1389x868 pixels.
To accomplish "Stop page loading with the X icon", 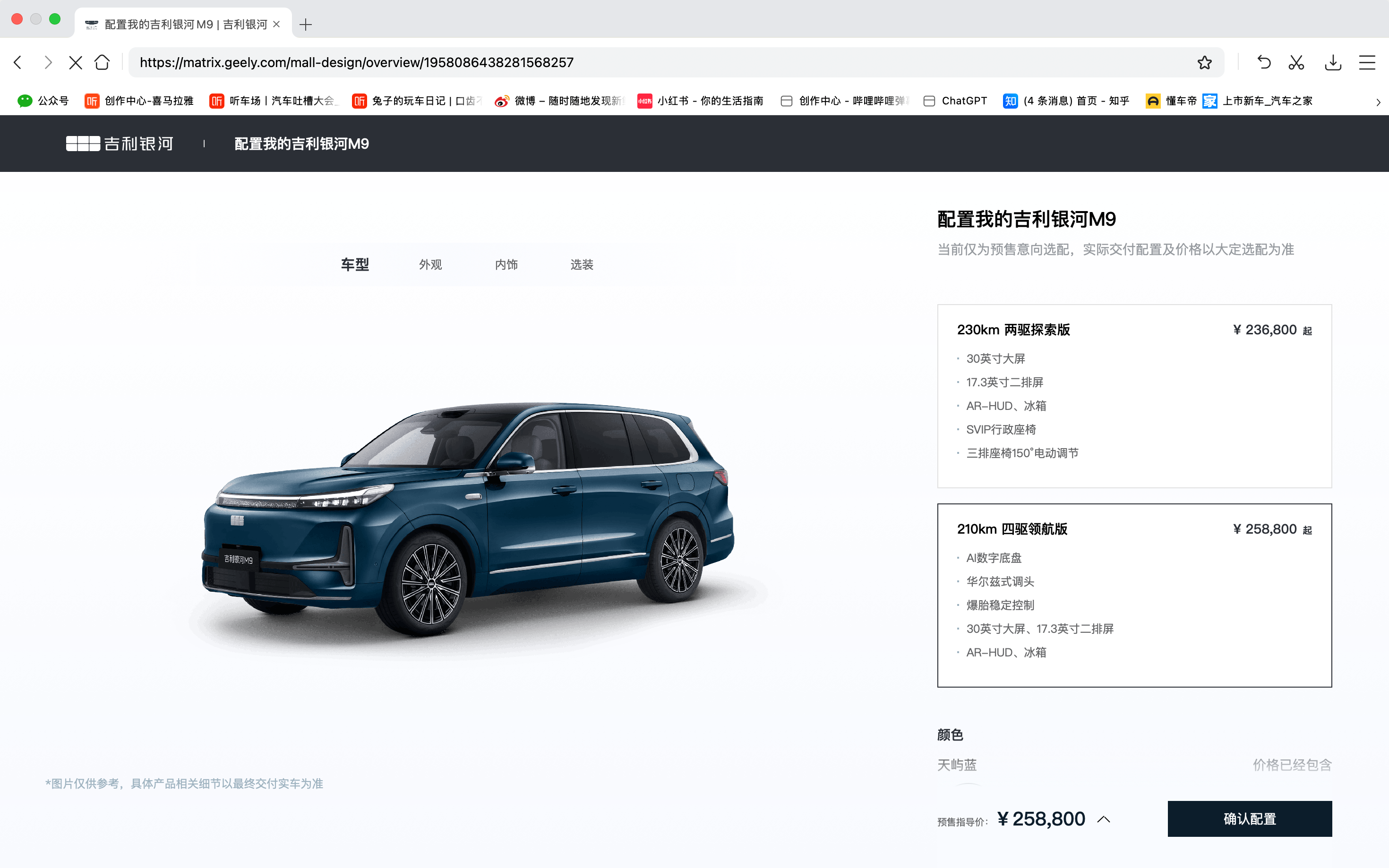I will coord(75,63).
